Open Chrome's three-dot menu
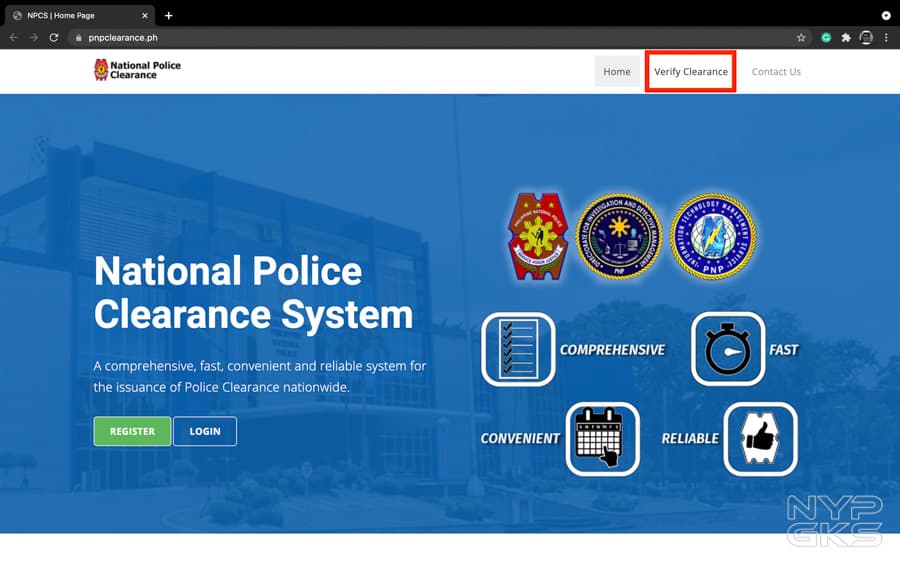The width and height of the screenshot is (900, 563). click(x=886, y=38)
